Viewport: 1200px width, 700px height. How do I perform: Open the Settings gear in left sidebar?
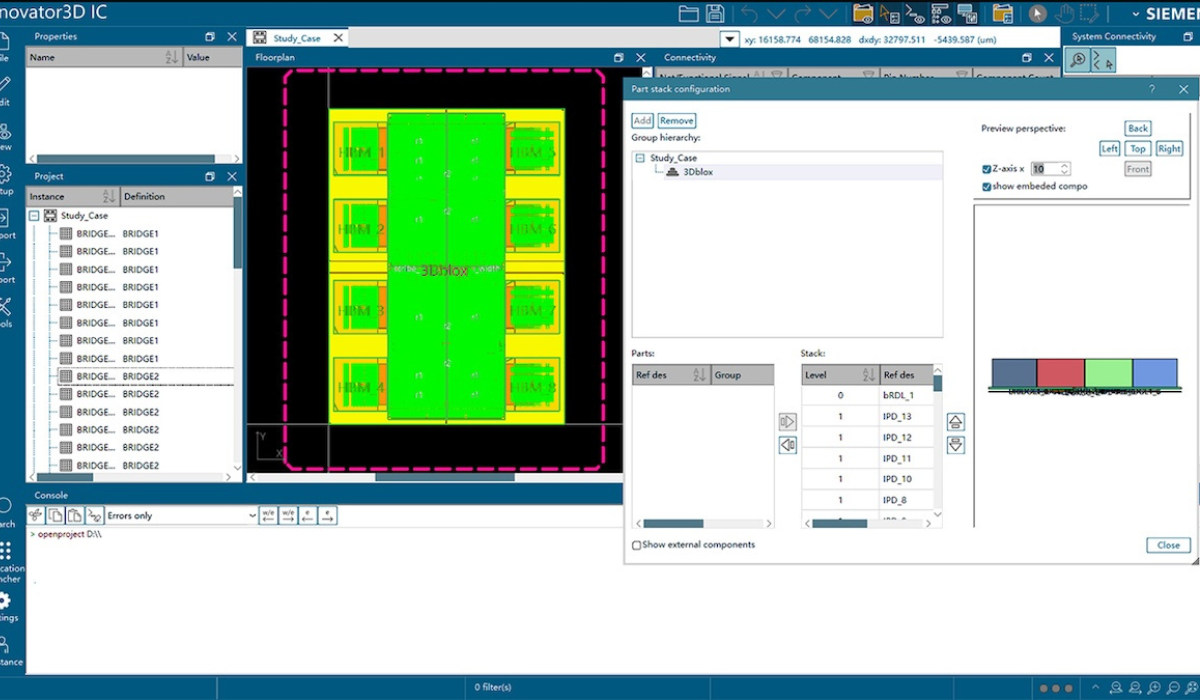coord(5,601)
